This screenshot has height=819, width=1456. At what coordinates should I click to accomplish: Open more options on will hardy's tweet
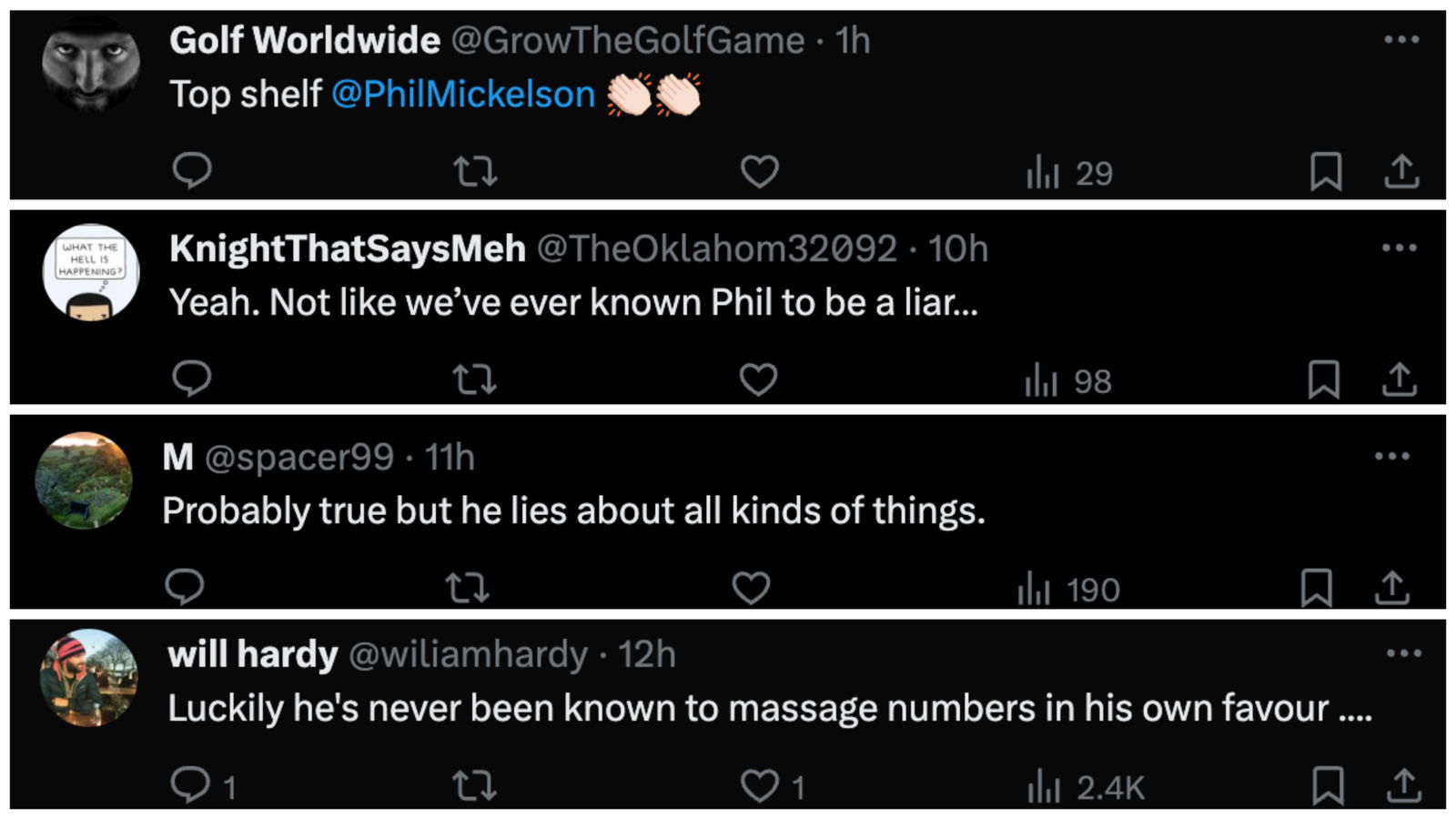coord(1403,653)
